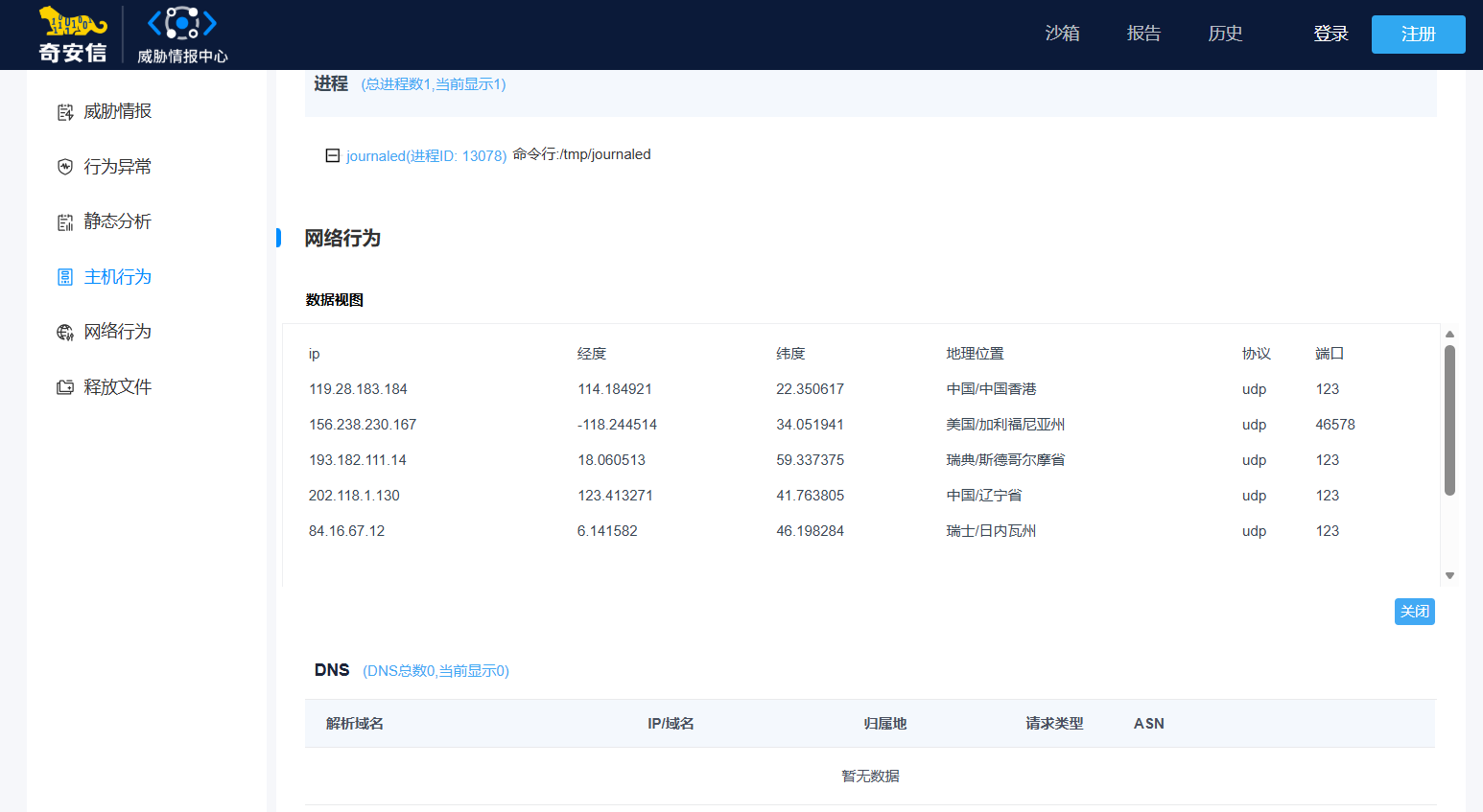Click the DNS总数0,当前显示0 summary text
Image resolution: width=1483 pixels, height=812 pixels.
pyautogui.click(x=435, y=671)
